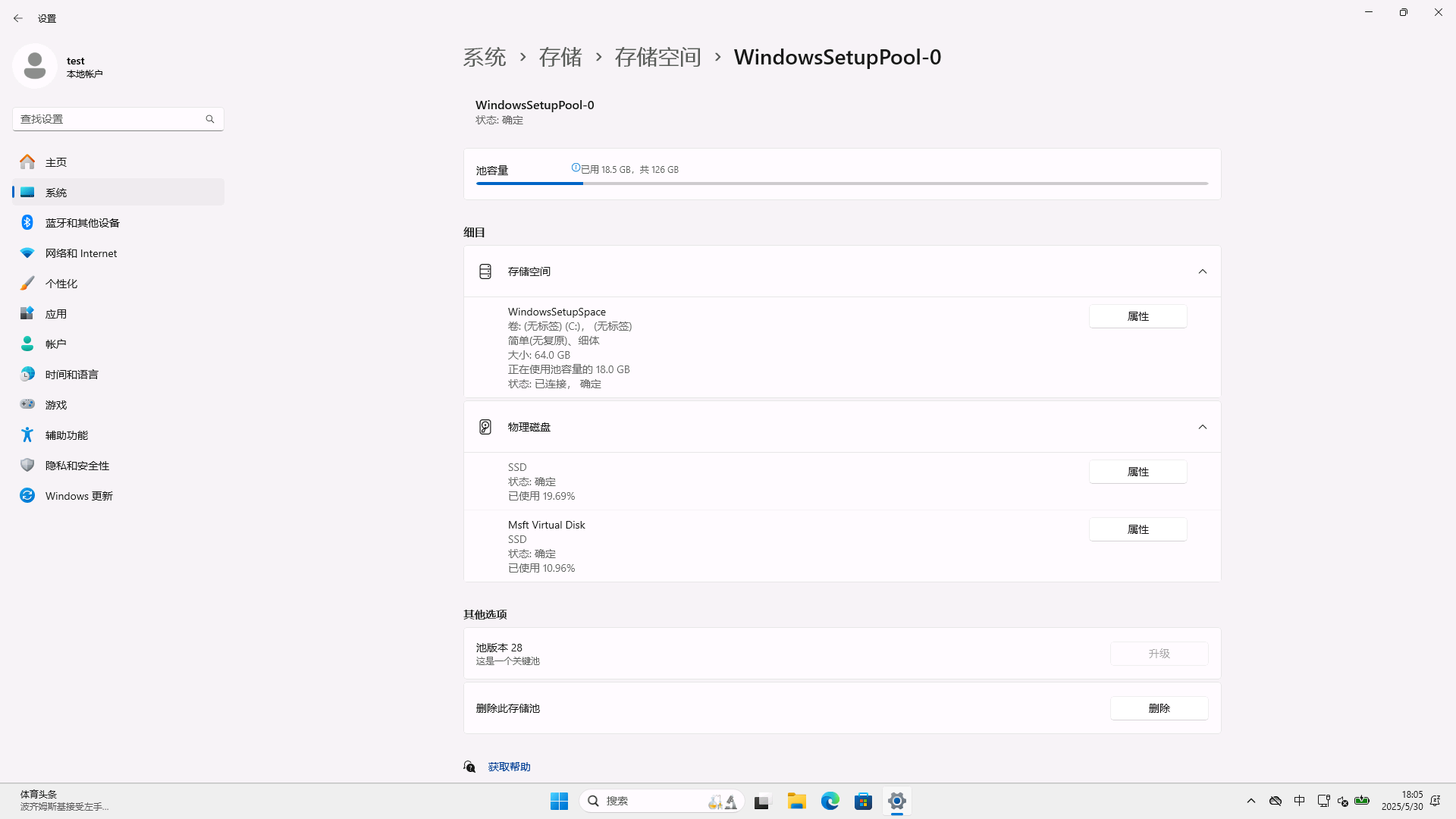Click the 时间和语言 globe clock icon
Screen dimensions: 1456x819
27,374
